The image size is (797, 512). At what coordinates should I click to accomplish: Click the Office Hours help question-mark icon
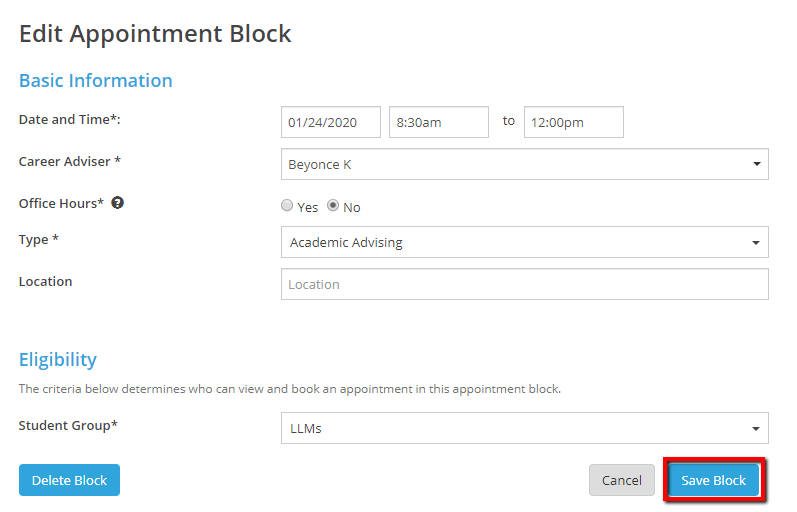pos(118,203)
